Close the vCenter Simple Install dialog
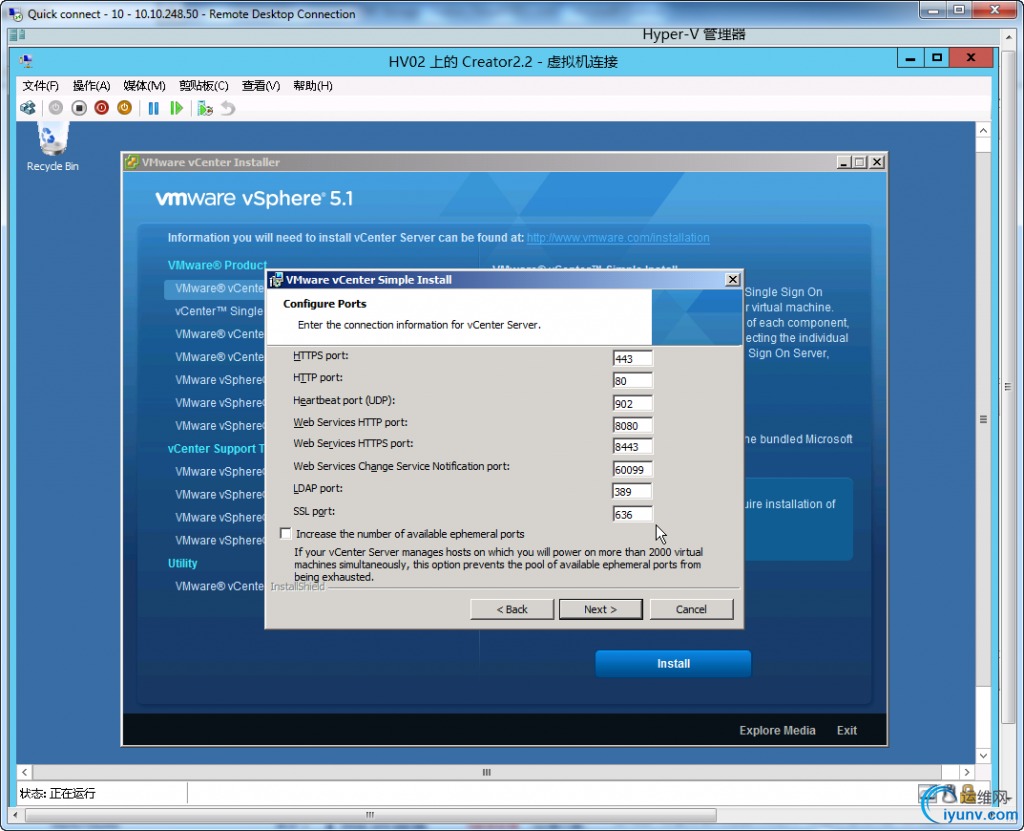Image resolution: width=1024 pixels, height=831 pixels. pyautogui.click(x=733, y=280)
